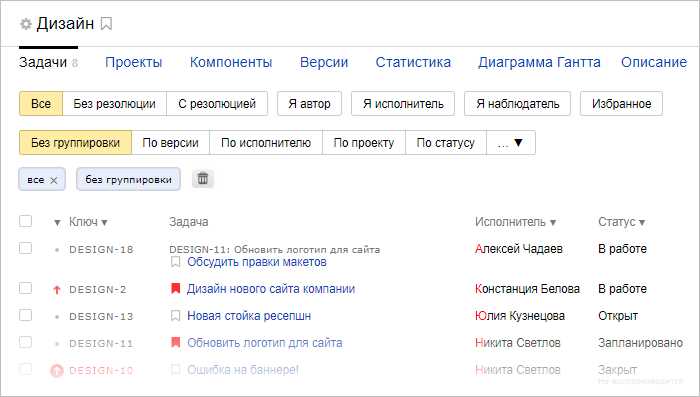
Task: Click assignee Констанция Белова
Action: (x=527, y=289)
